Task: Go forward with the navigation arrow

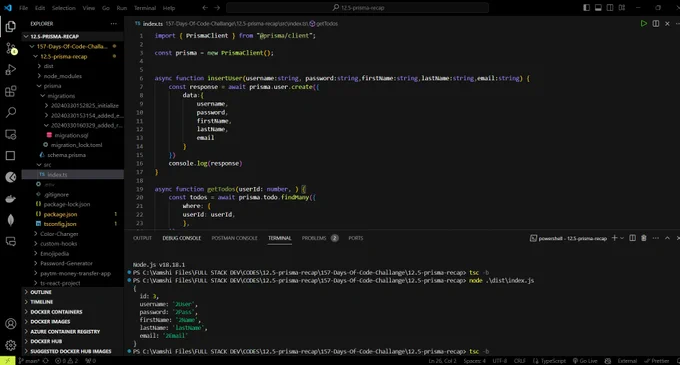Action: point(217,8)
